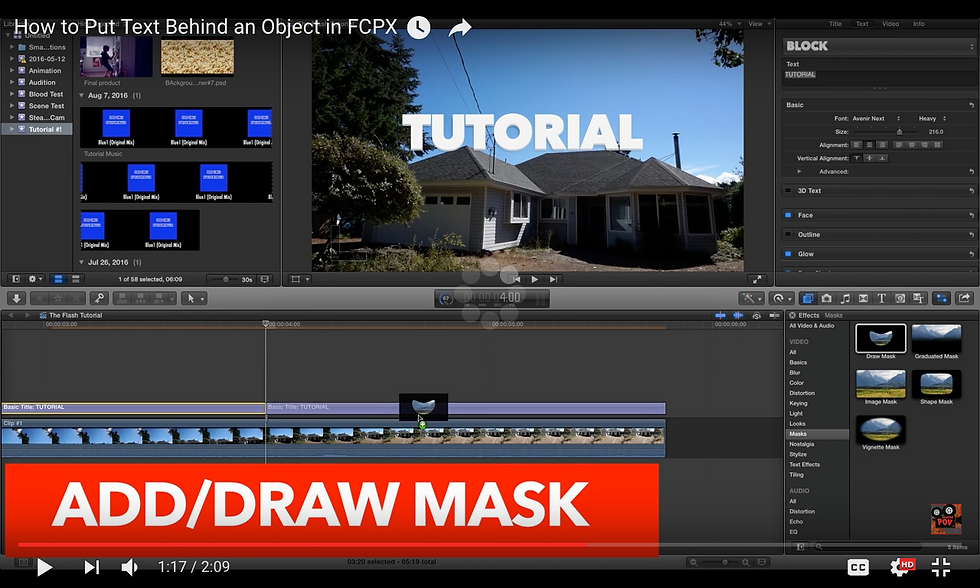Screen dimensions: 980x588
Task: Open the Generators browser icon
Action: [x=900, y=299]
